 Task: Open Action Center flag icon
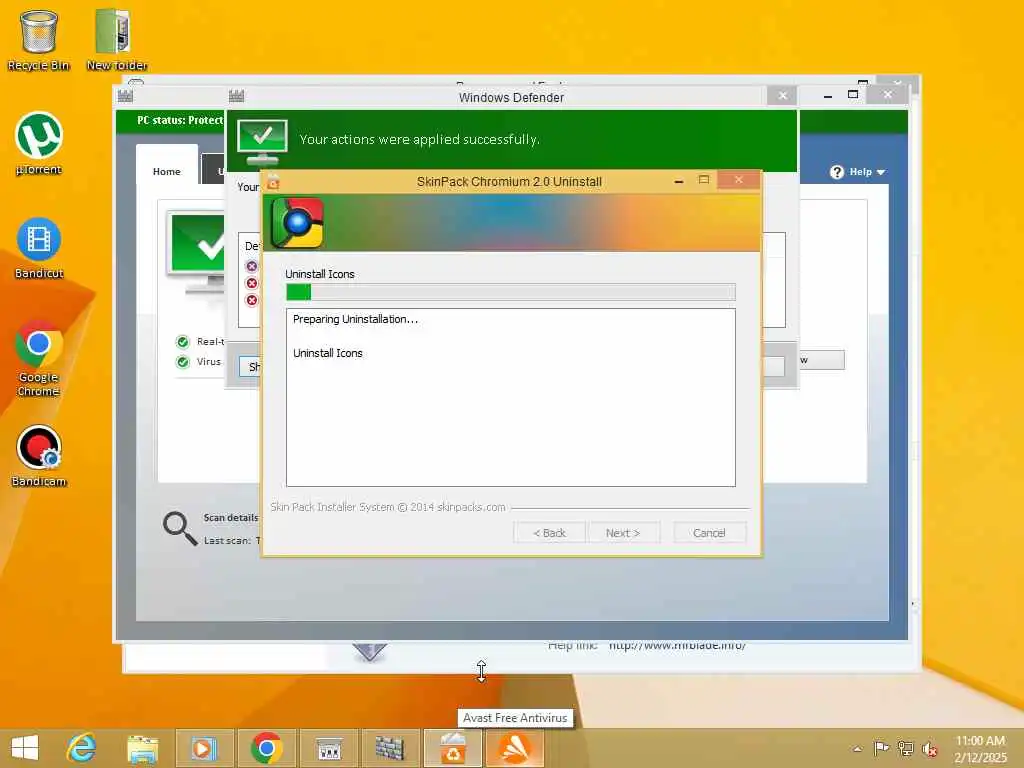pyautogui.click(x=881, y=748)
